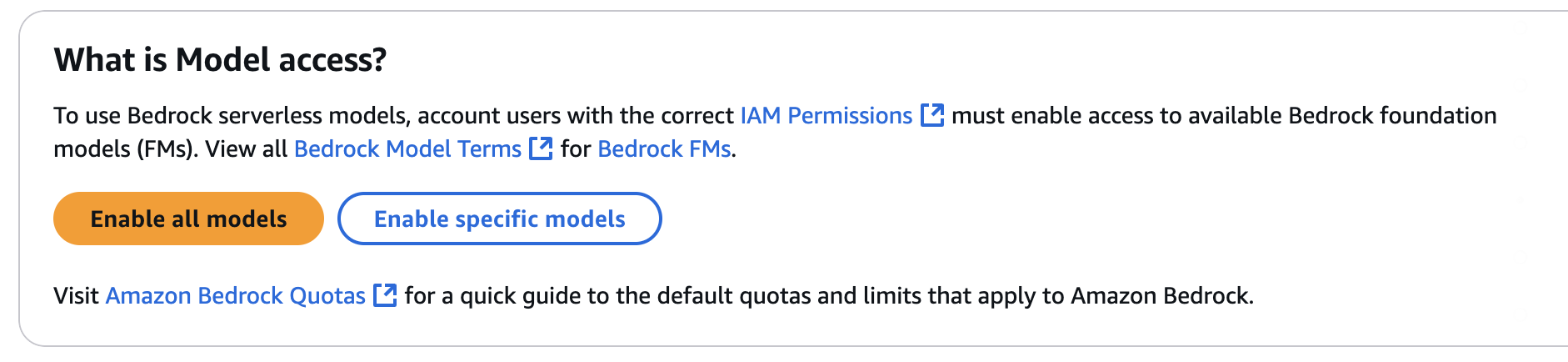Screen dimensions: 1568x362
Task: Click external-link icon after Bedrock Model Terms
Action: 542,148
